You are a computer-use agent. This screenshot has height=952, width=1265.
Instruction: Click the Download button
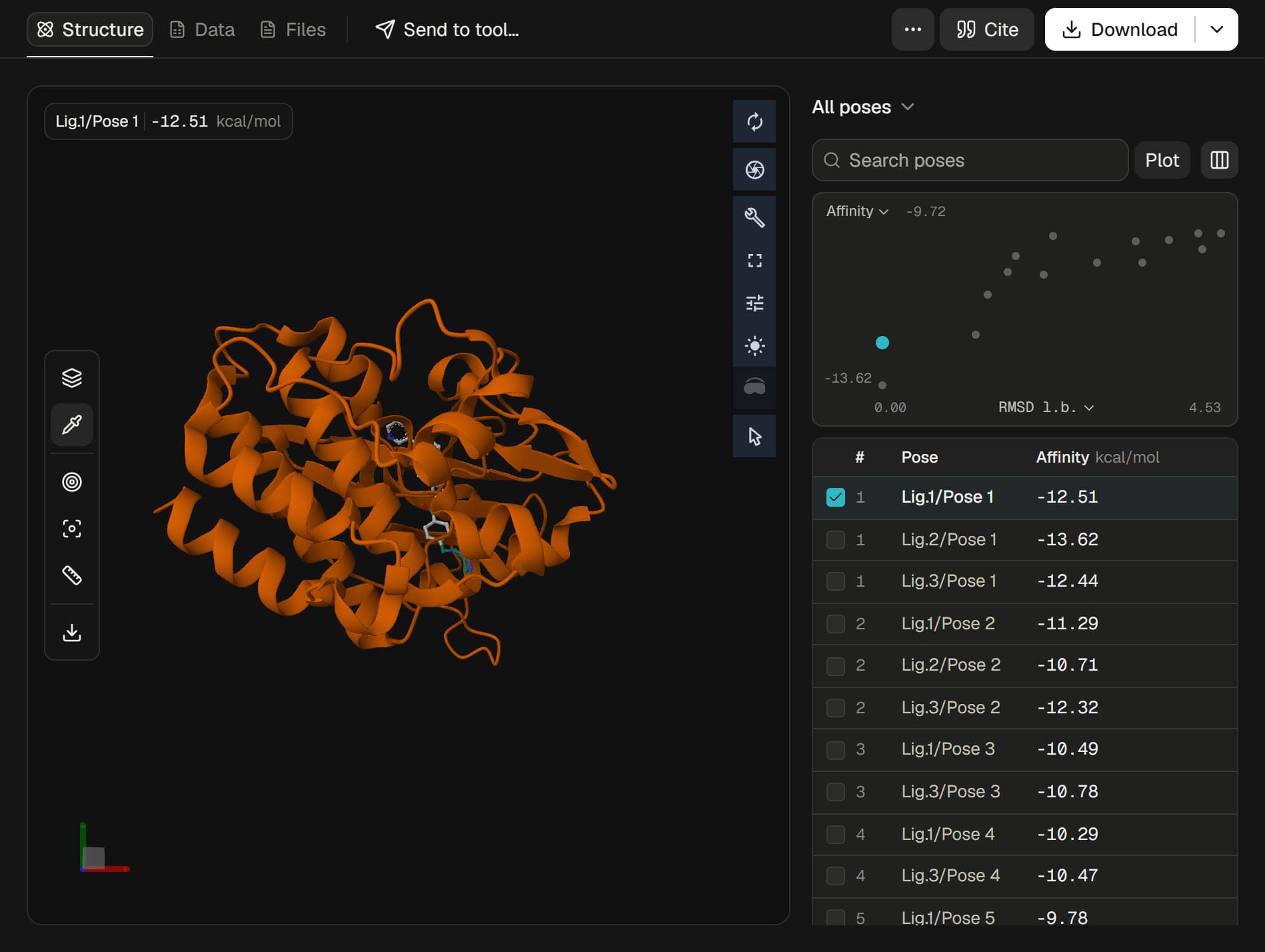click(1120, 29)
